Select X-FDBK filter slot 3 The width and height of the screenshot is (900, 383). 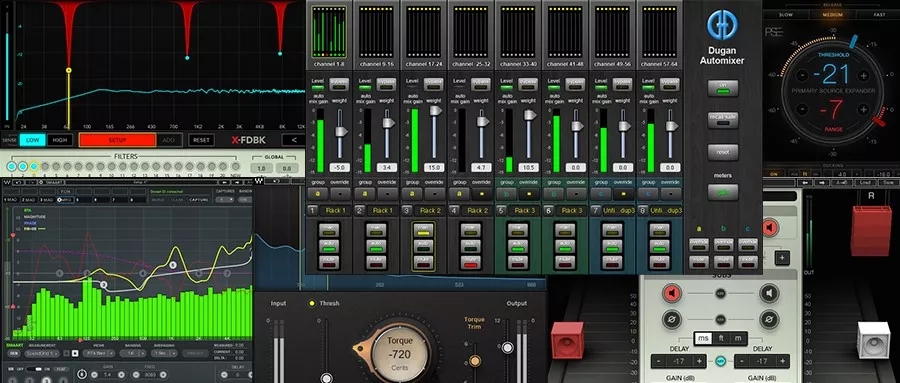tap(34, 167)
